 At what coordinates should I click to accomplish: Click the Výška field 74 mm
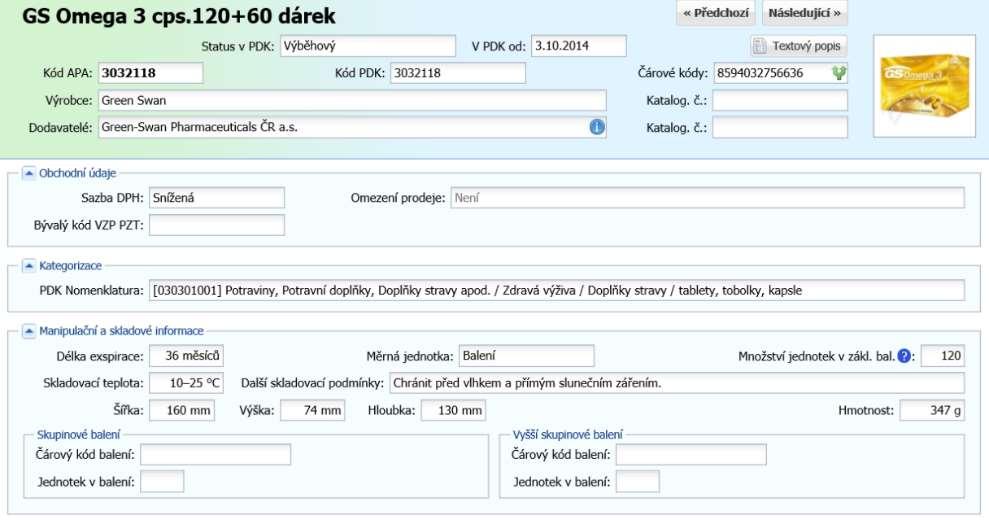pos(312,410)
